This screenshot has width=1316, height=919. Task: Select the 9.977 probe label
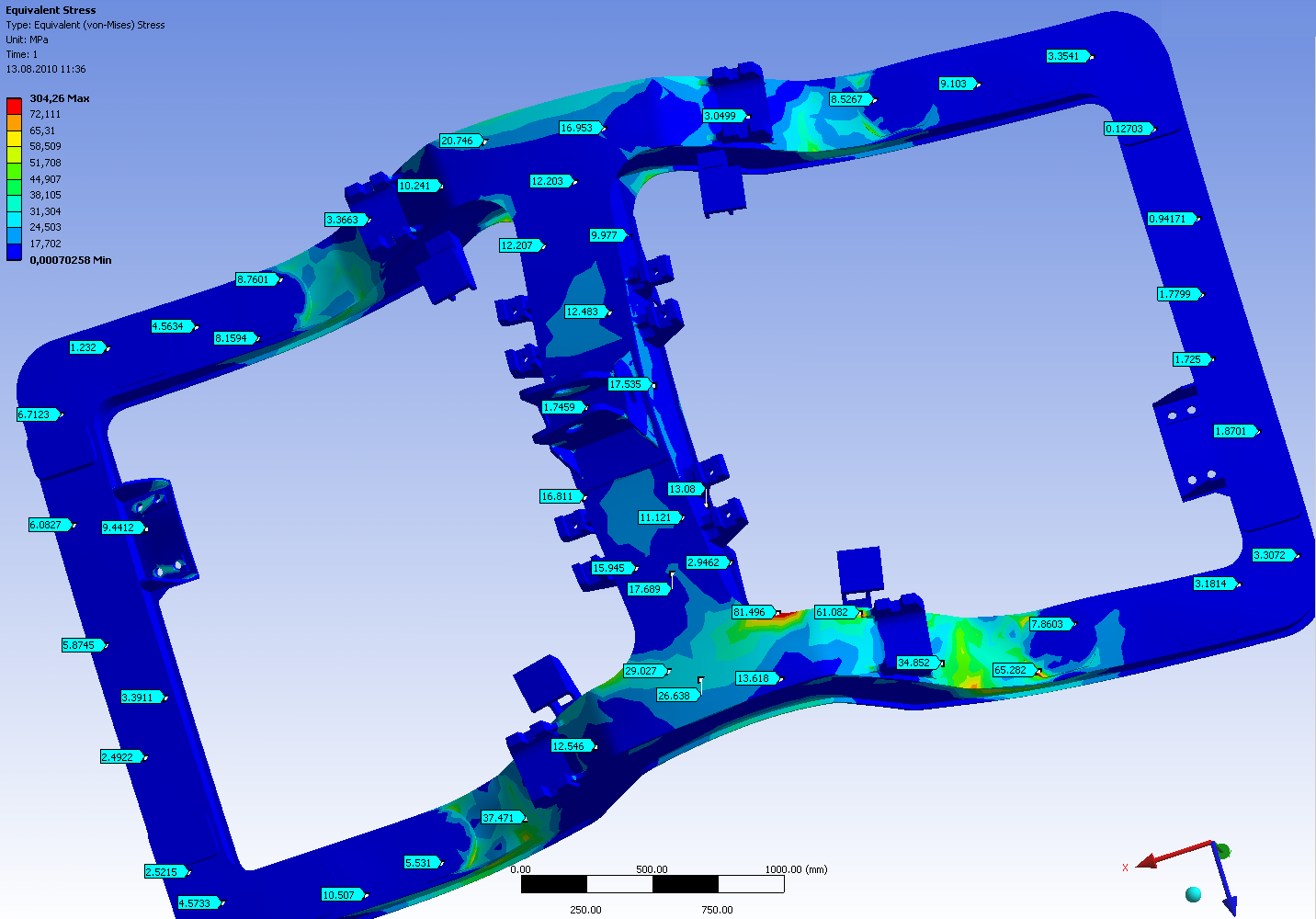tap(608, 235)
